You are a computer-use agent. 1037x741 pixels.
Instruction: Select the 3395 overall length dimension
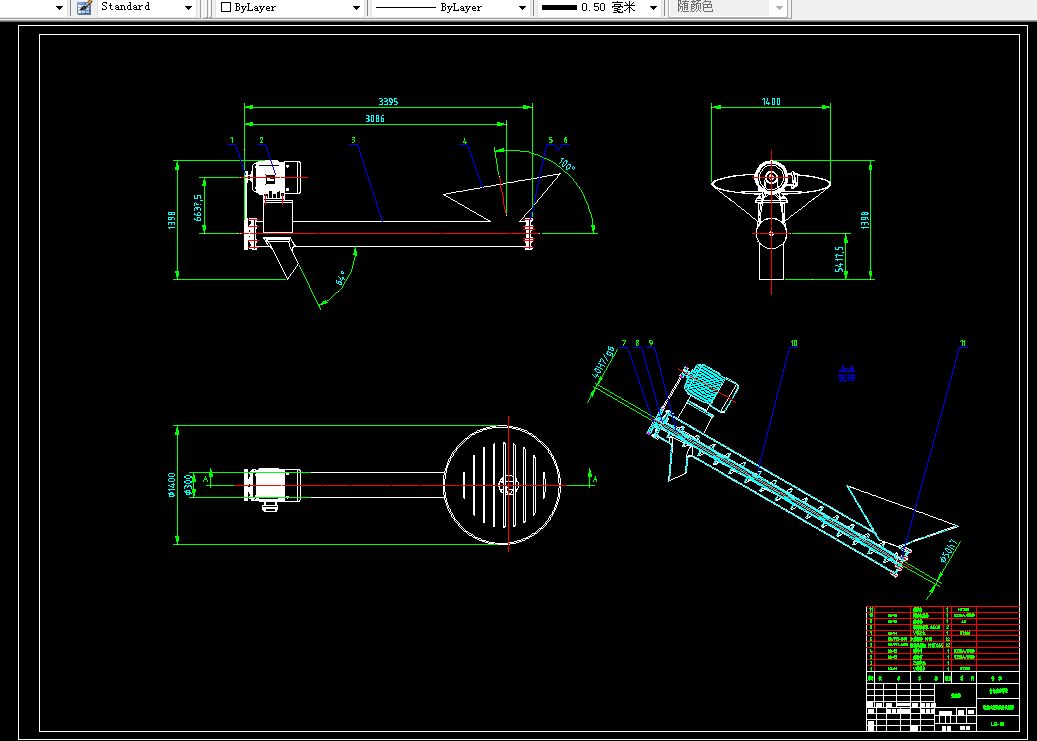388,101
